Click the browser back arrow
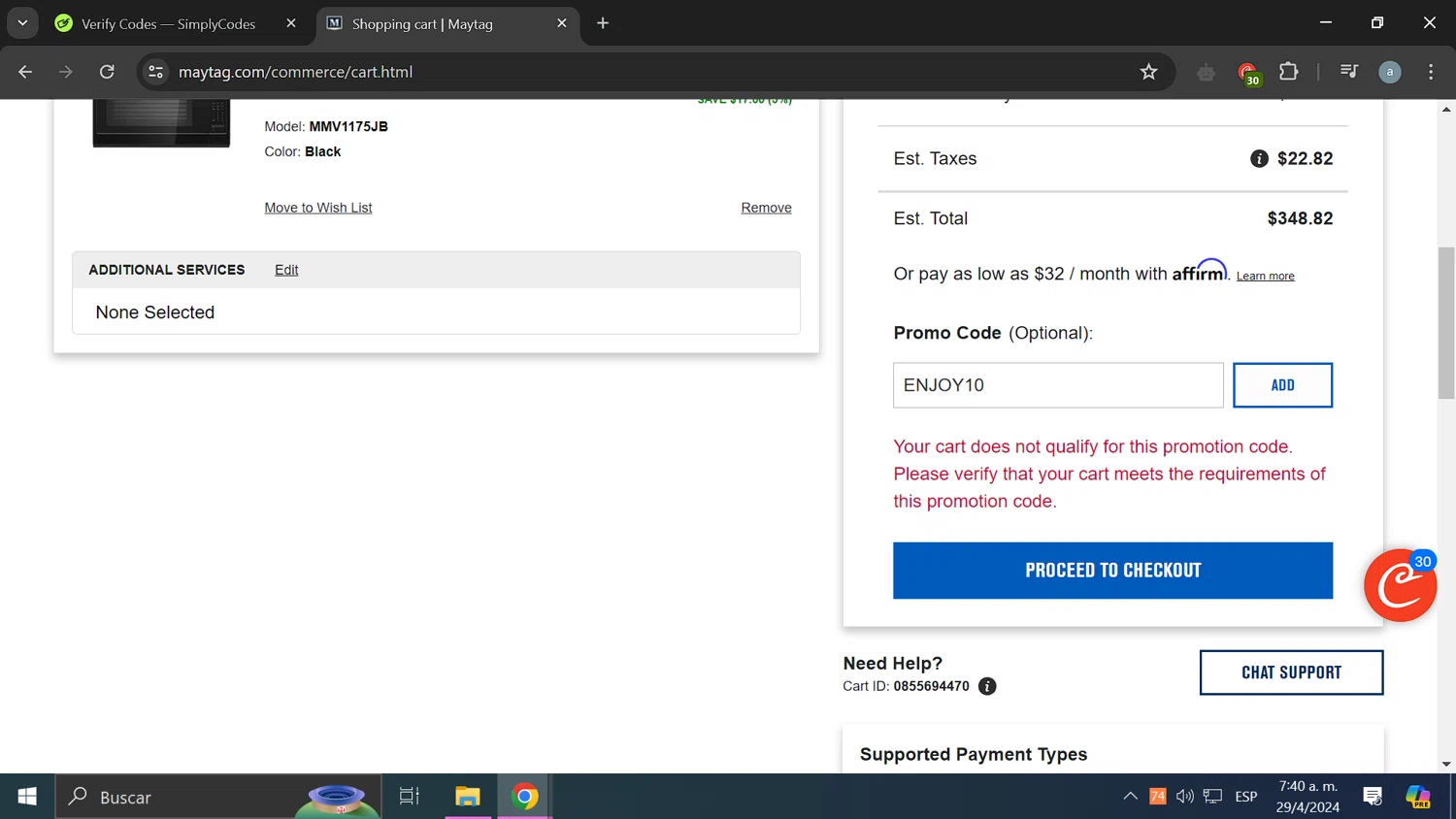 coord(25,72)
